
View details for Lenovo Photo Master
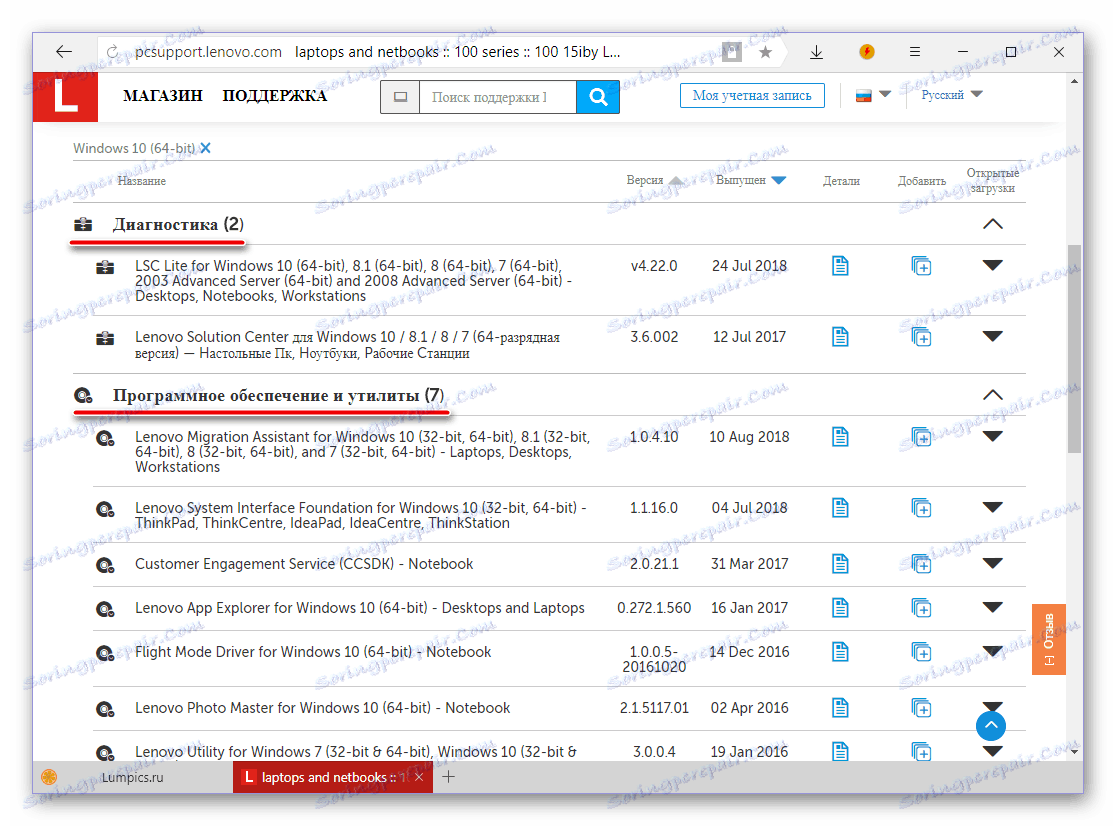(x=841, y=708)
